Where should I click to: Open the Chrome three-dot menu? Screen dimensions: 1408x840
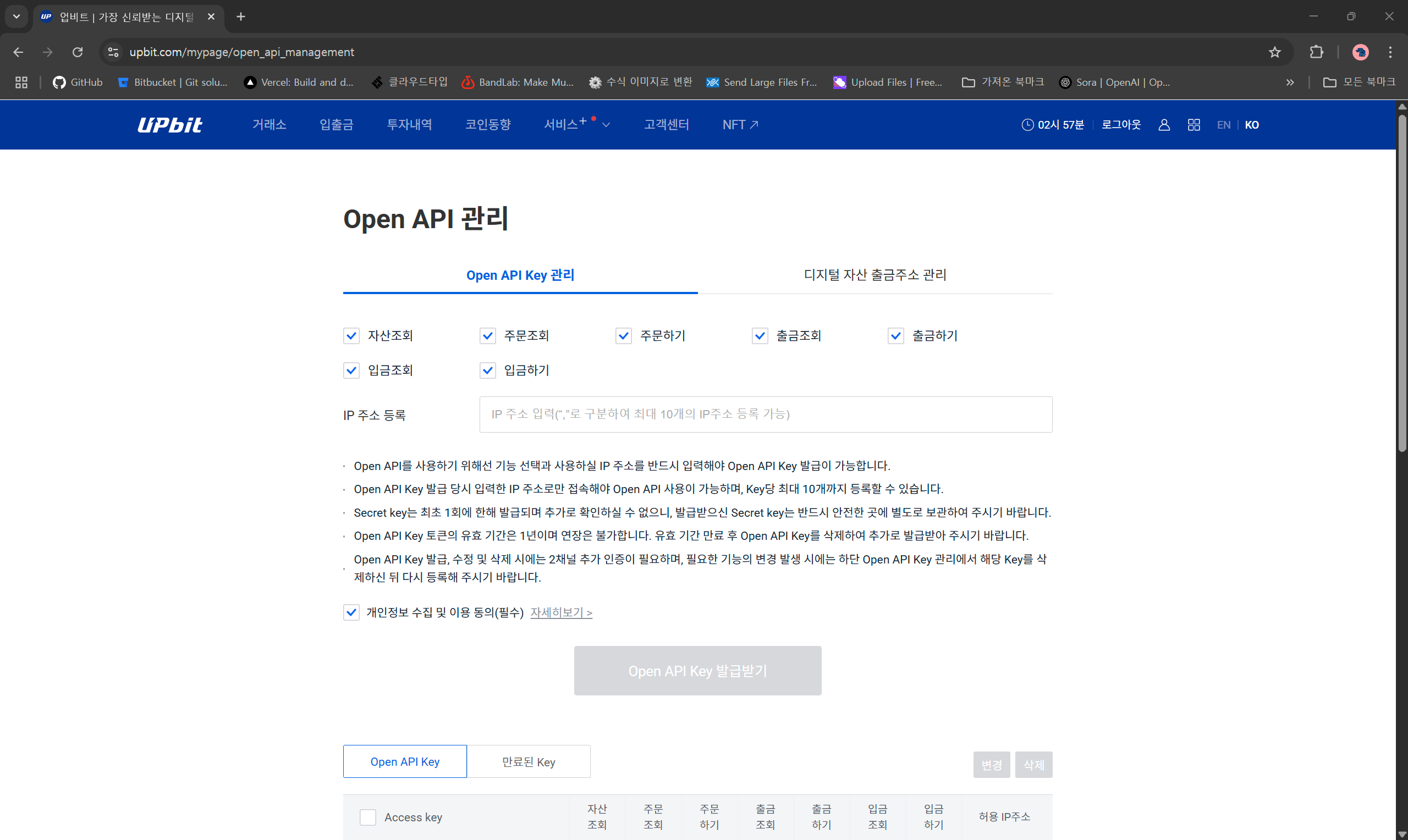1390,52
